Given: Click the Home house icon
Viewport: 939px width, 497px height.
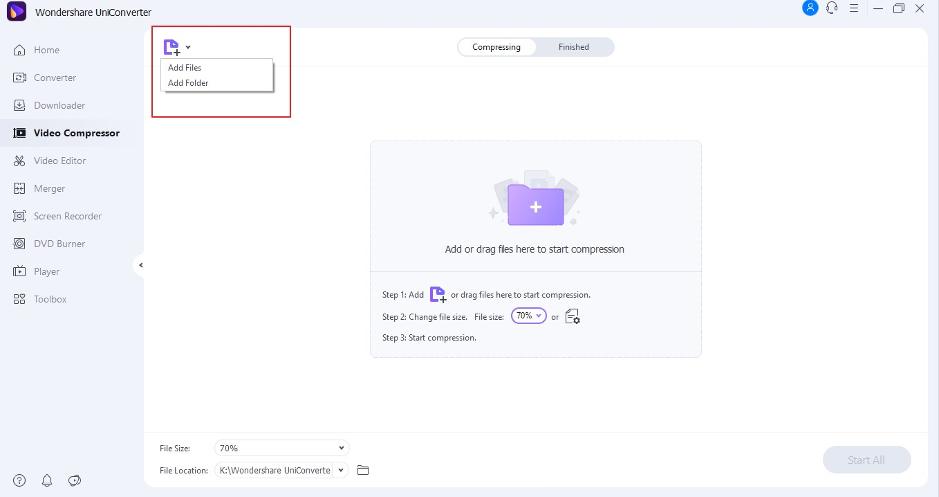Looking at the screenshot, I should [x=19, y=50].
